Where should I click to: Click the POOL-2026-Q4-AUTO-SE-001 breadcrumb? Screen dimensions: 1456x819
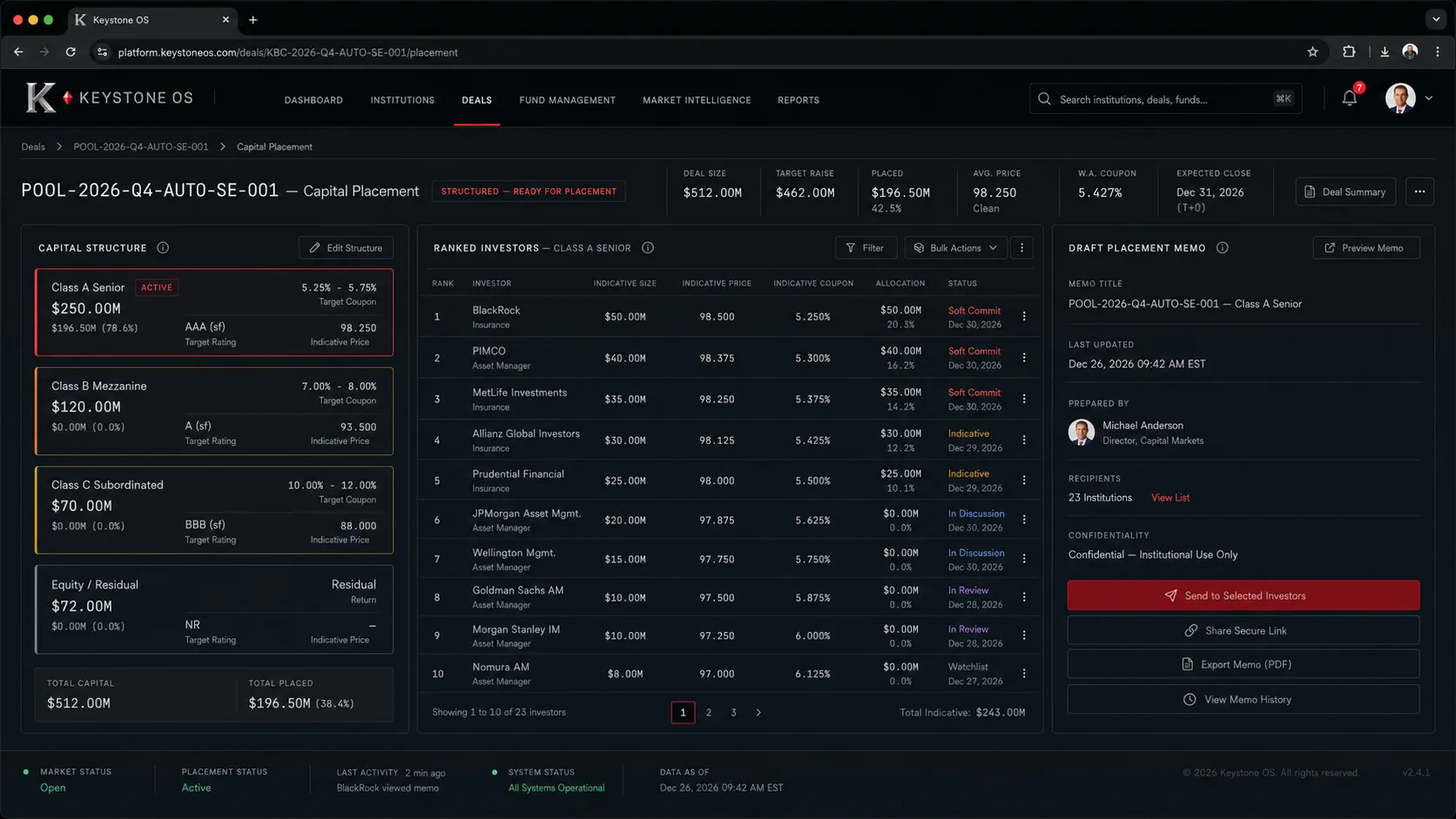pos(141,147)
